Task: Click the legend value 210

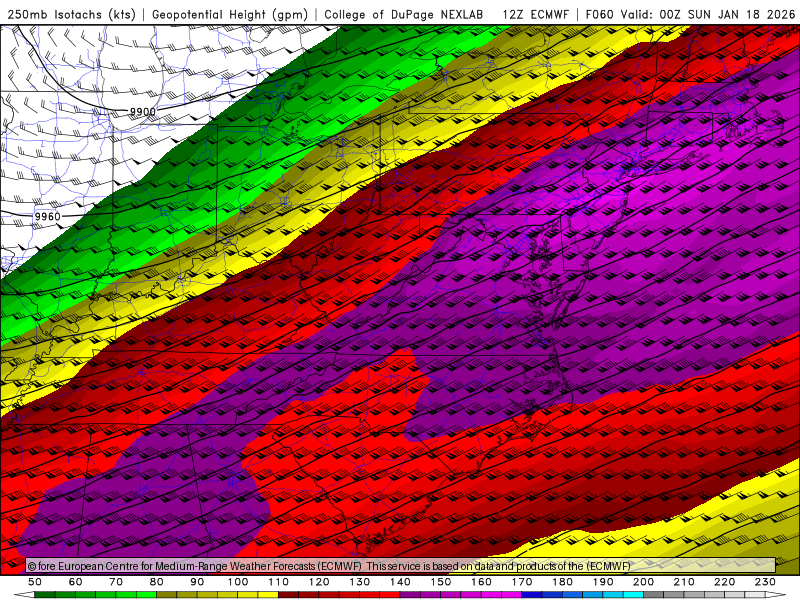Action: [x=684, y=582]
